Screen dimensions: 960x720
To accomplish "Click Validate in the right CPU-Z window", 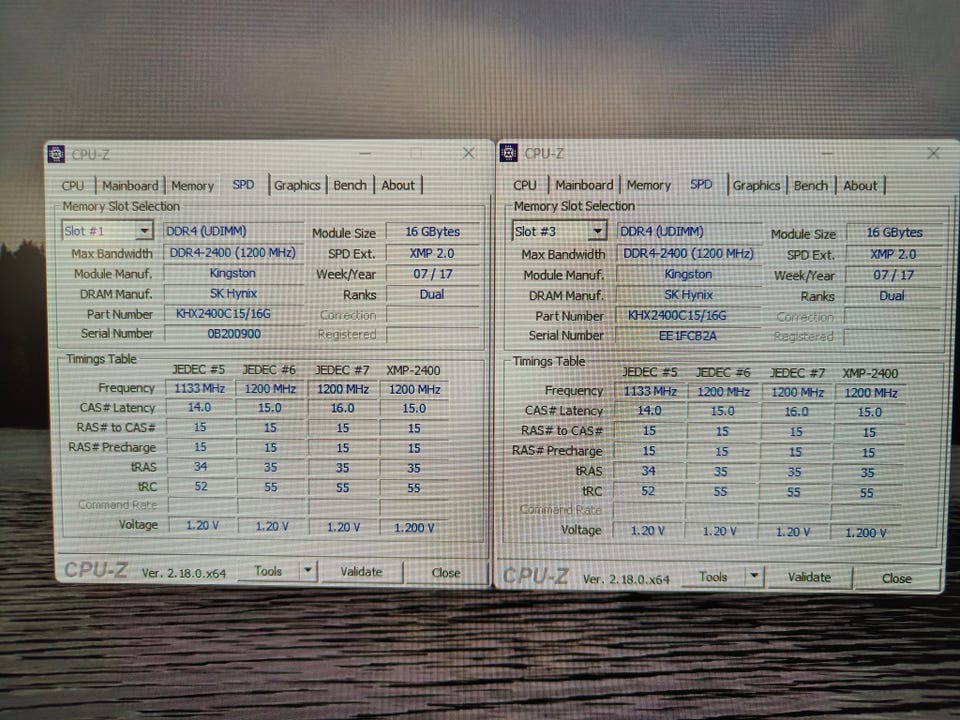I will (x=809, y=577).
